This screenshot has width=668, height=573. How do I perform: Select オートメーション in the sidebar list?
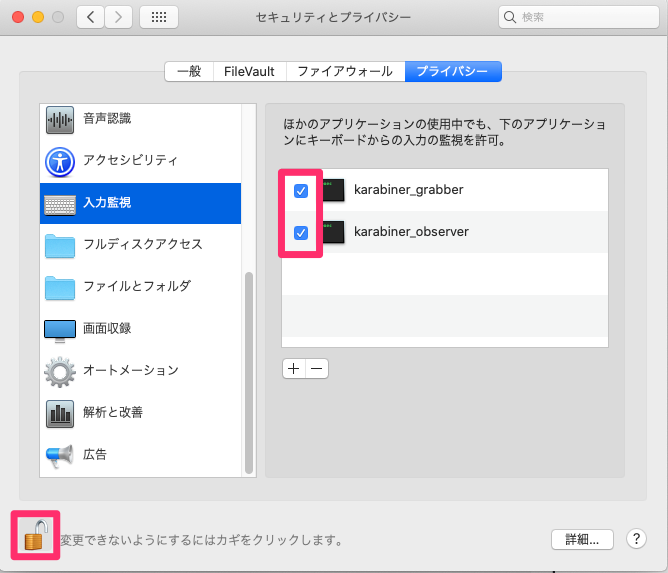click(140, 371)
